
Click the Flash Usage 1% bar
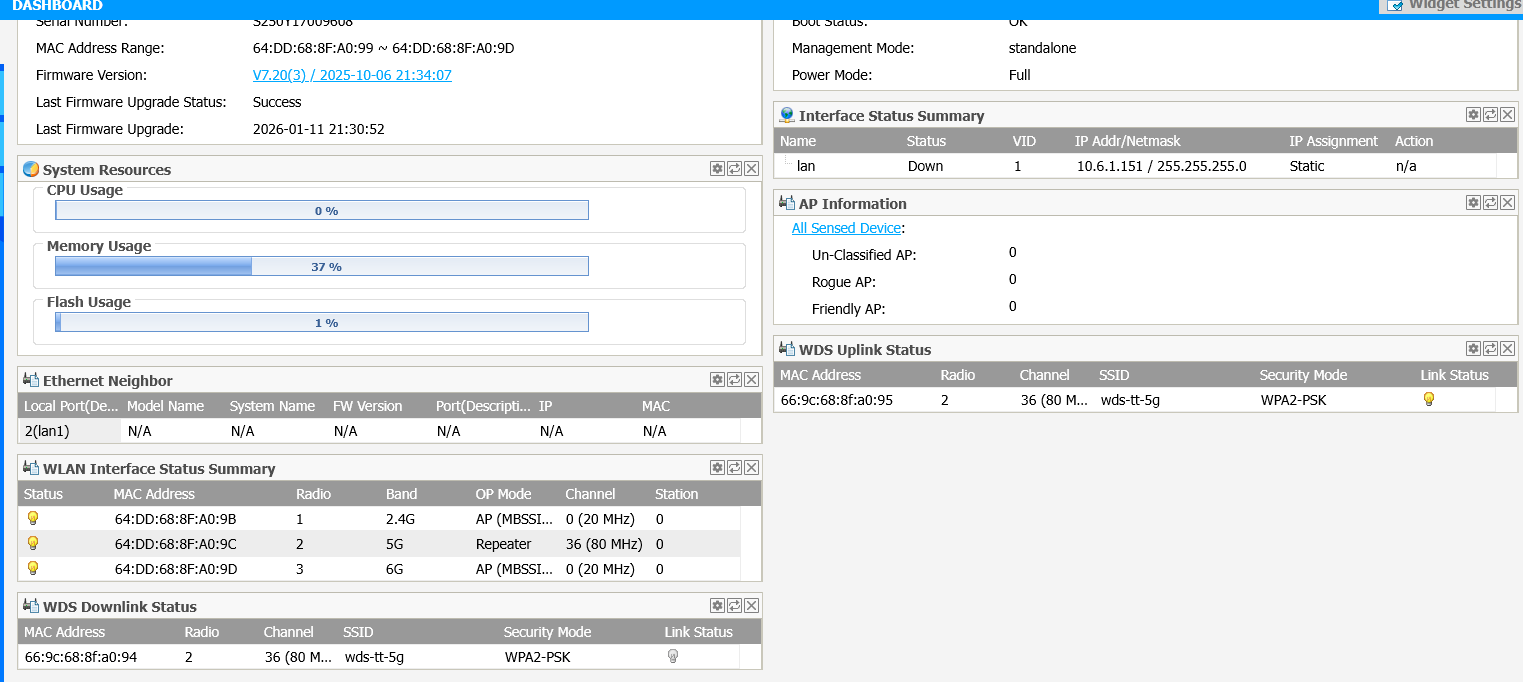point(322,322)
